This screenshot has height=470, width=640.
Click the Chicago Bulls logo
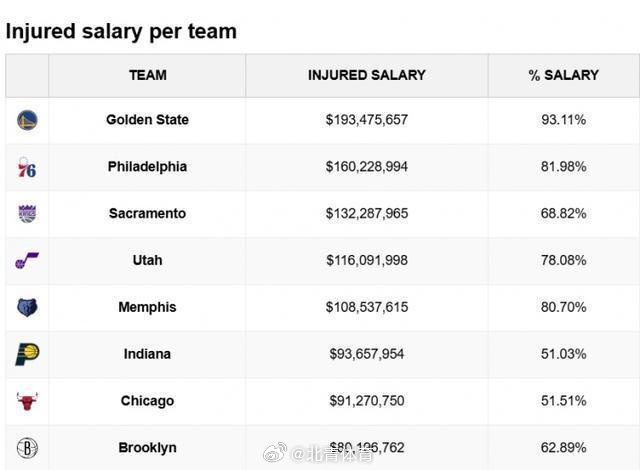27,401
